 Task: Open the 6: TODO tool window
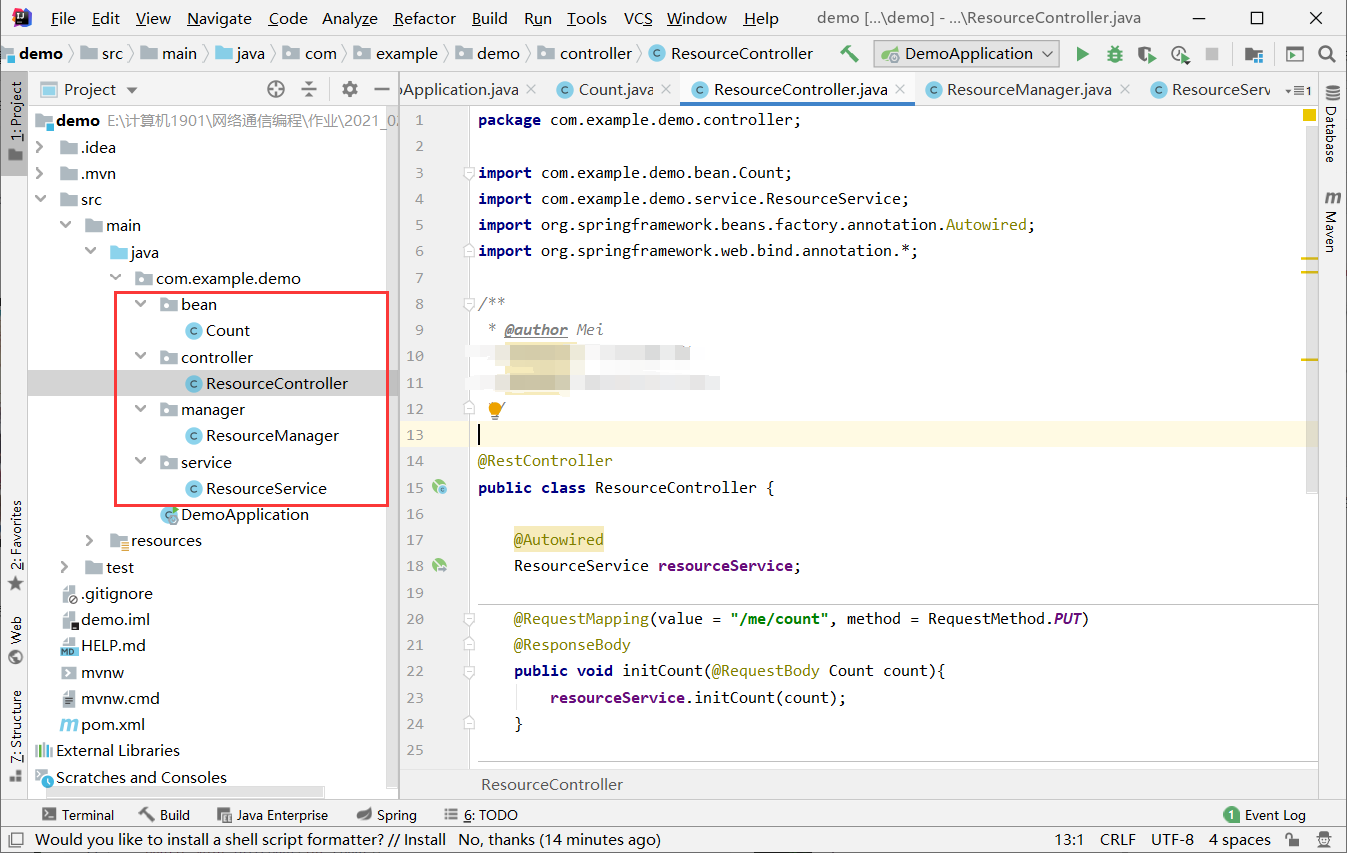[x=479, y=815]
